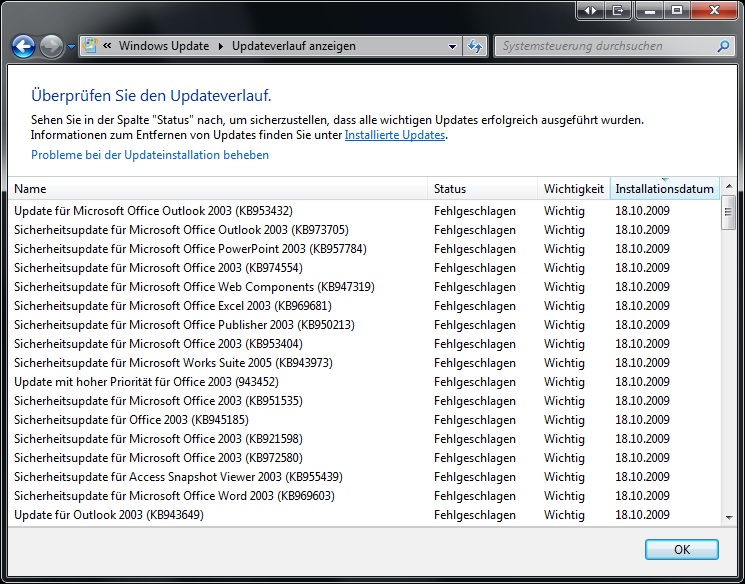The width and height of the screenshot is (745, 584).
Task: Click the scrollbar up arrow
Action: coord(729,186)
